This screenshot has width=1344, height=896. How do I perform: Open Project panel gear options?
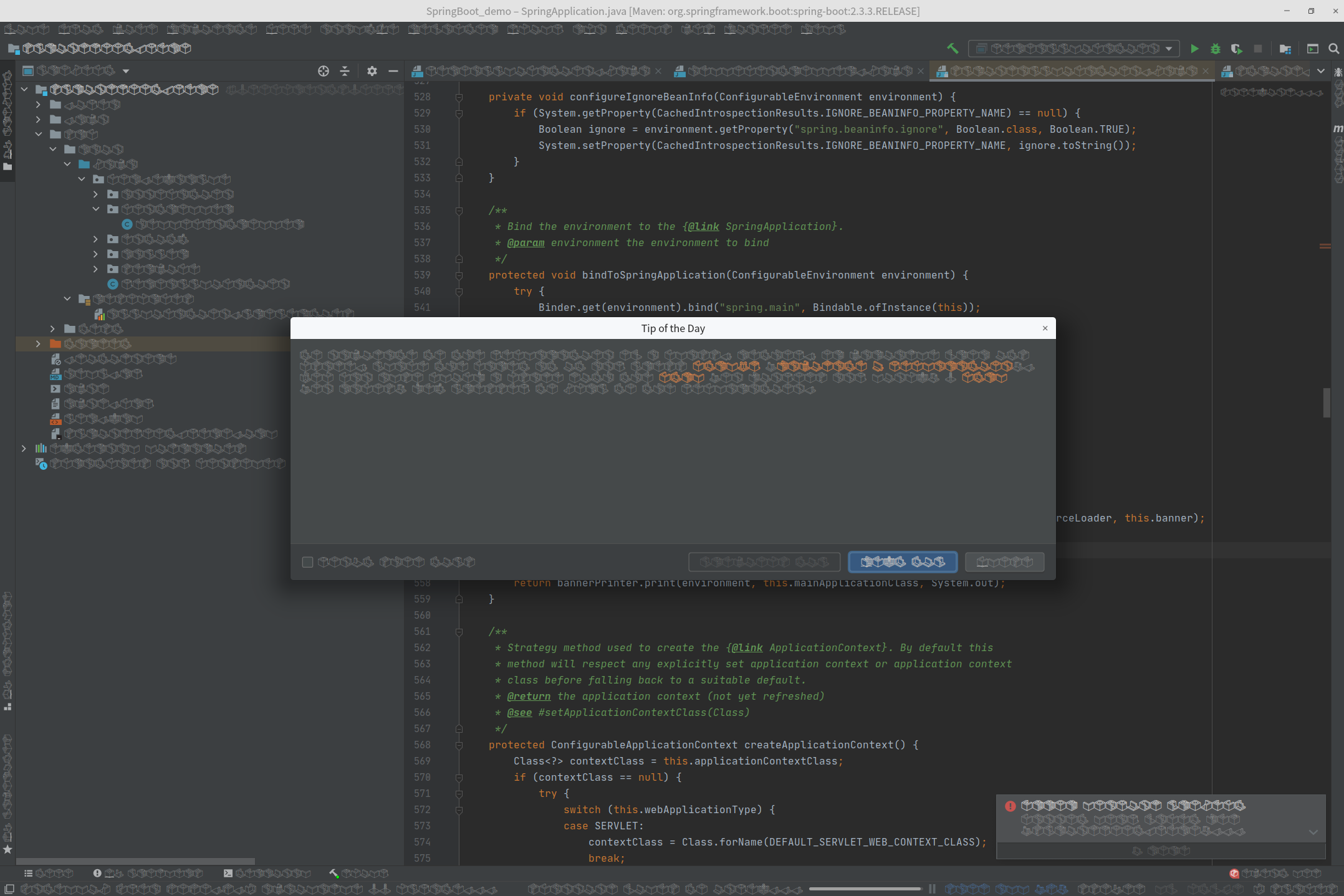click(x=372, y=71)
